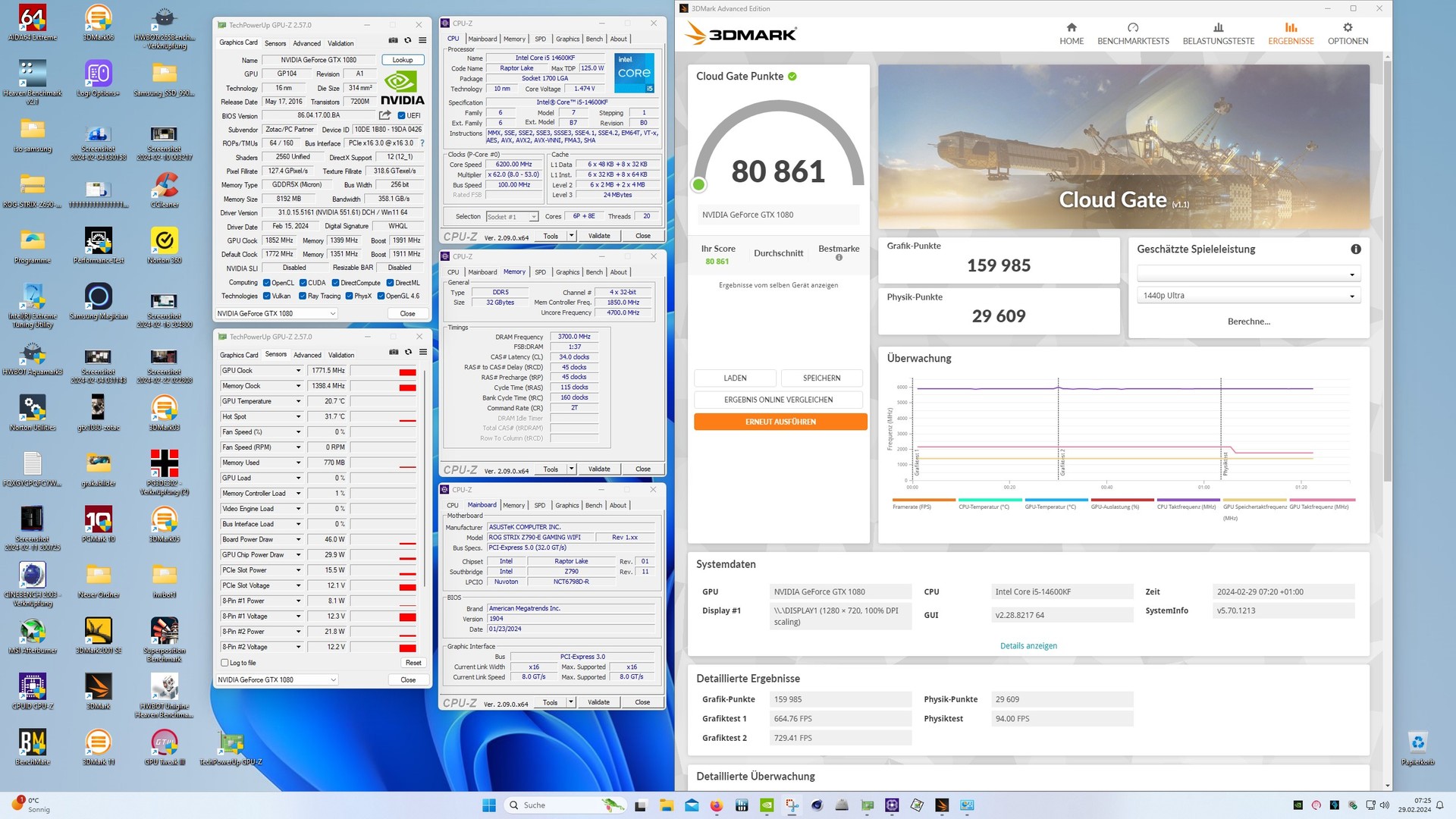The width and height of the screenshot is (1456, 819).
Task: Open GPU-Z hamburger menu in top window
Action: coord(422,40)
